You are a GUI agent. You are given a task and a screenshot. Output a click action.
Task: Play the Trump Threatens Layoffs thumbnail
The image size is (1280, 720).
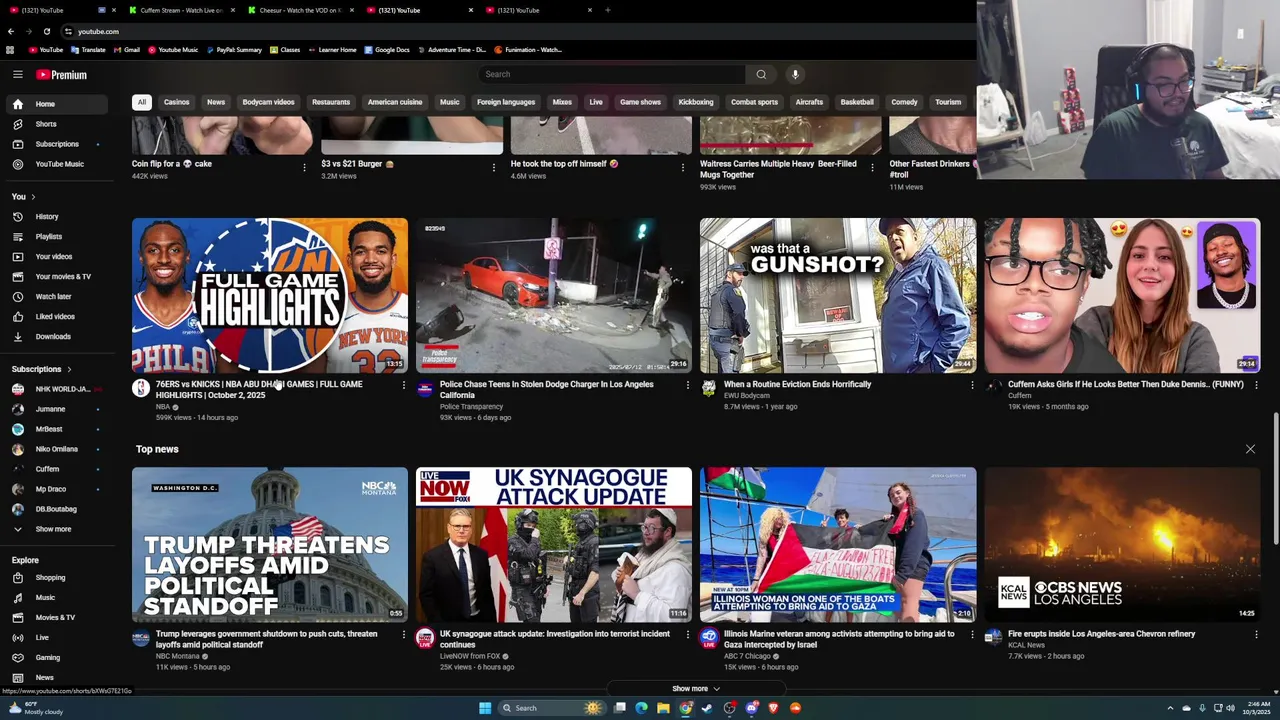point(270,545)
